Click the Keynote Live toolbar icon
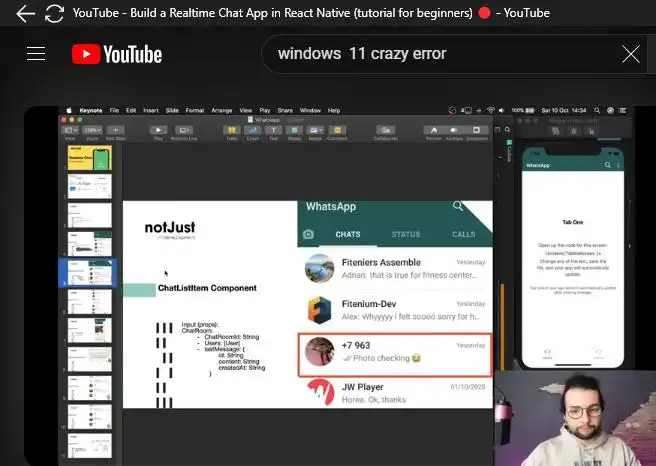Viewport: 656px width, 466px height. [x=184, y=130]
